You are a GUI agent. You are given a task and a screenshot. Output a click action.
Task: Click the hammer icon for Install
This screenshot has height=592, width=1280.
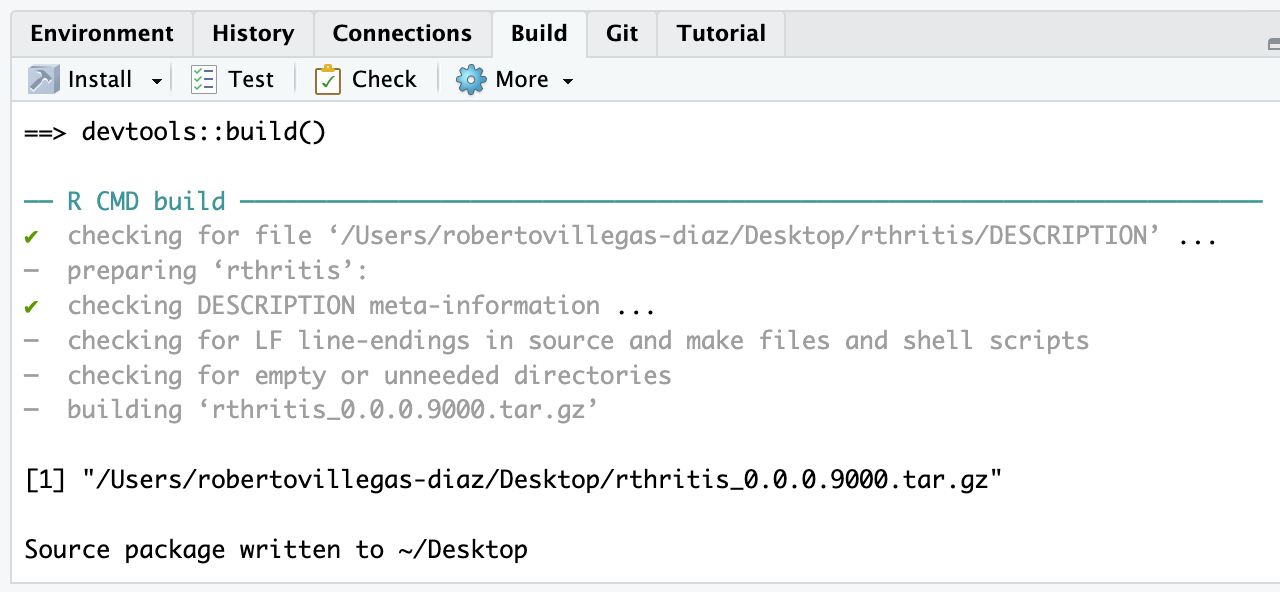point(43,80)
